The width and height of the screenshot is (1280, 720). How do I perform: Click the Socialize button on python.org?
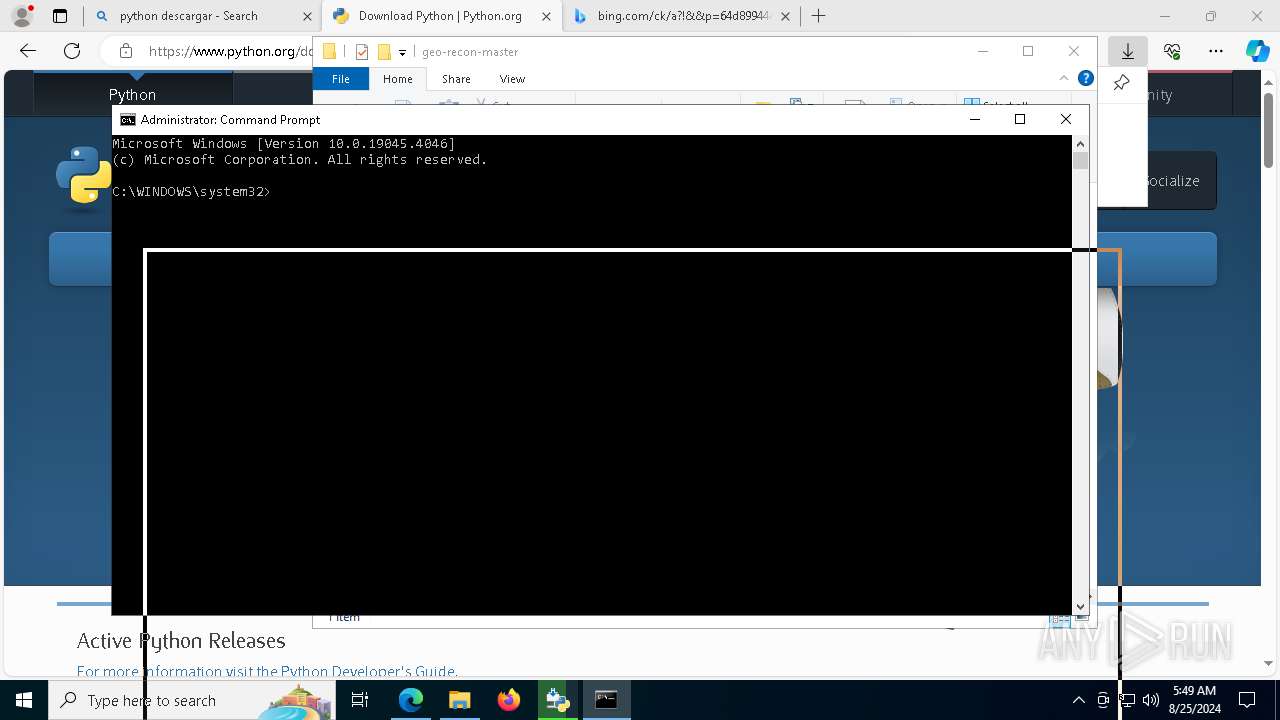point(1171,181)
